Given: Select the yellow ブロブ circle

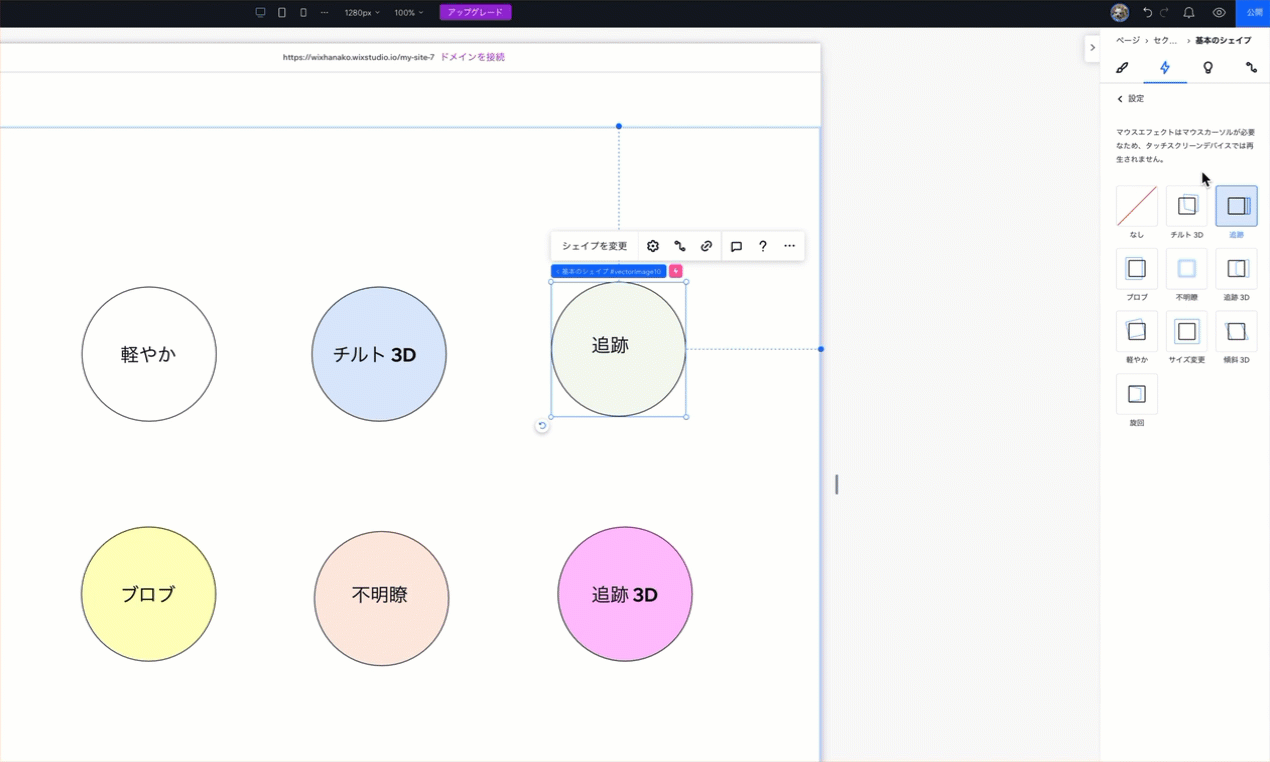Looking at the screenshot, I should click(149, 594).
